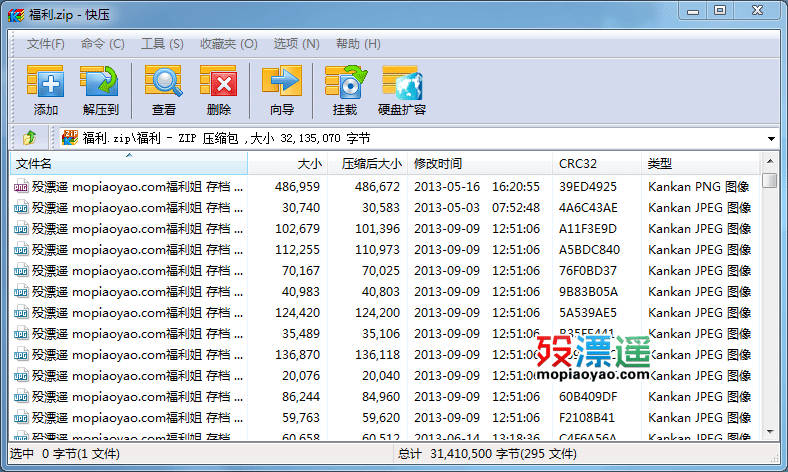The image size is (788, 472).
Task: Click CRC32 value 9B83B05A
Action: [588, 292]
